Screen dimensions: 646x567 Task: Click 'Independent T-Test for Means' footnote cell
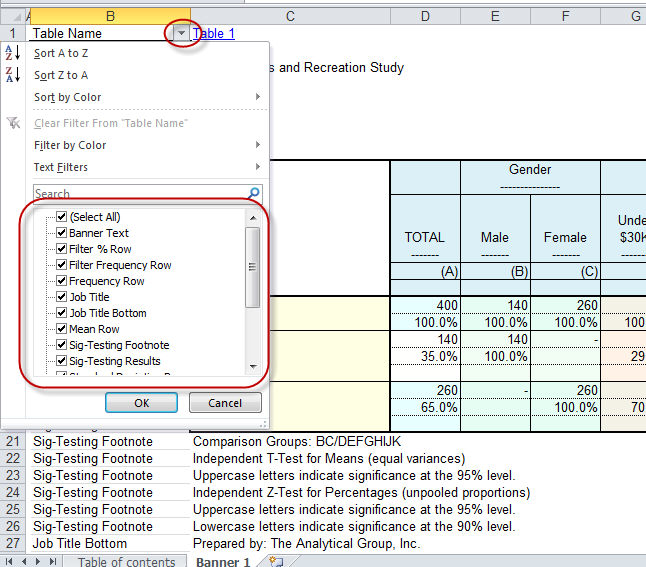[x=329, y=458]
